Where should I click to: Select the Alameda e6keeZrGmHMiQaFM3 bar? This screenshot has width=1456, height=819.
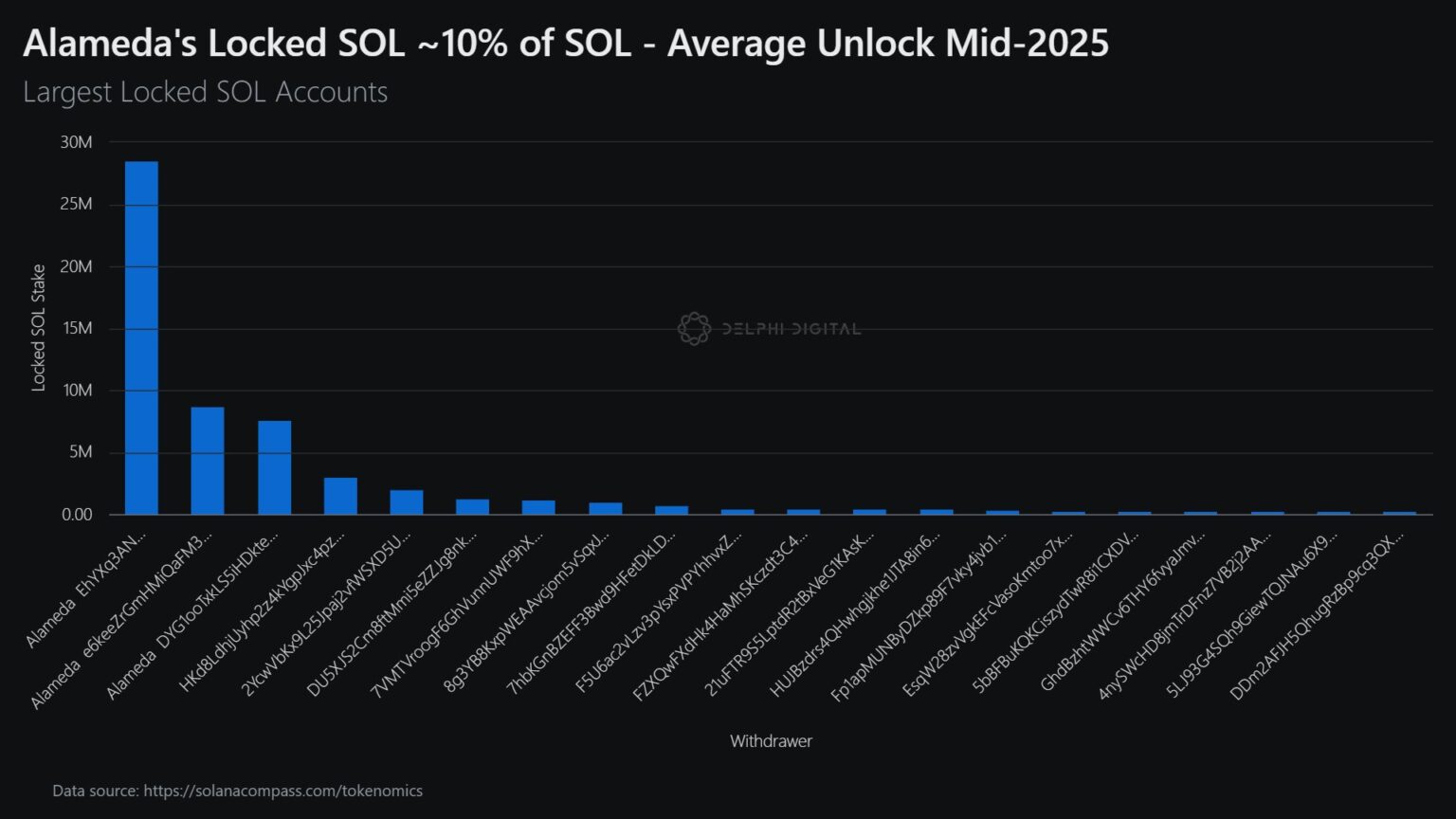tap(208, 461)
